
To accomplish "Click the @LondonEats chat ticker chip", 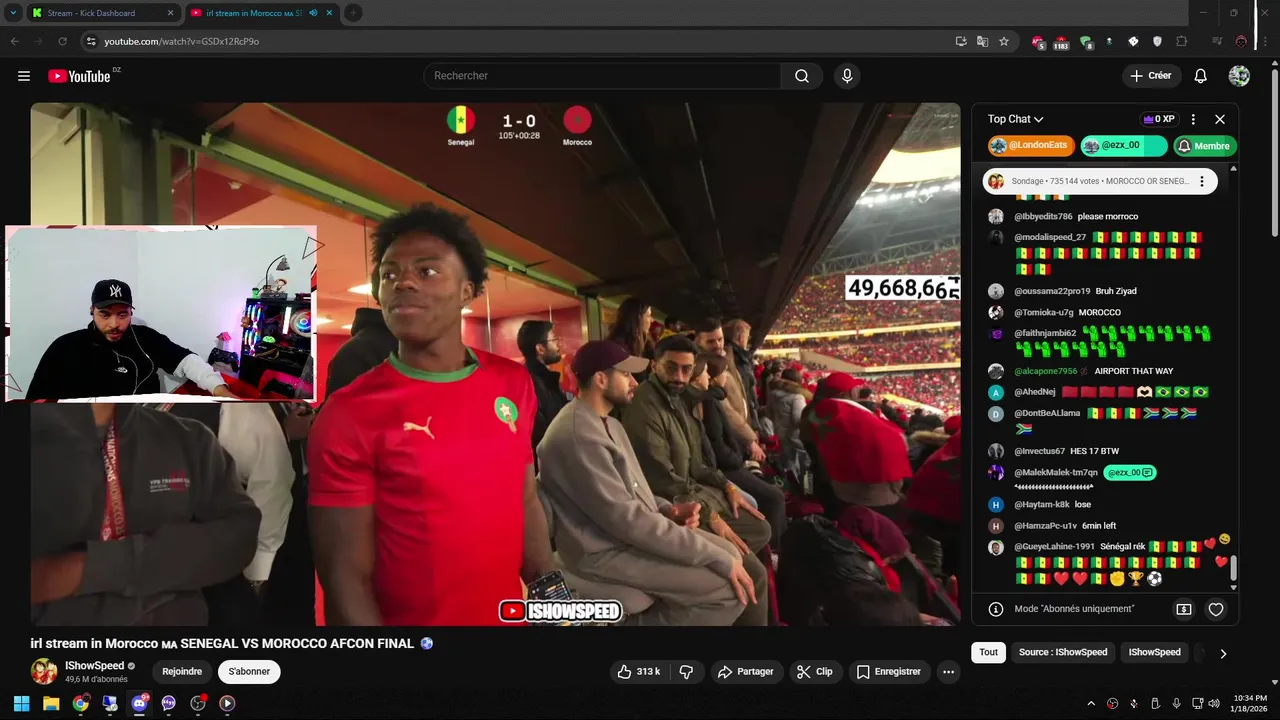I will [x=1031, y=146].
